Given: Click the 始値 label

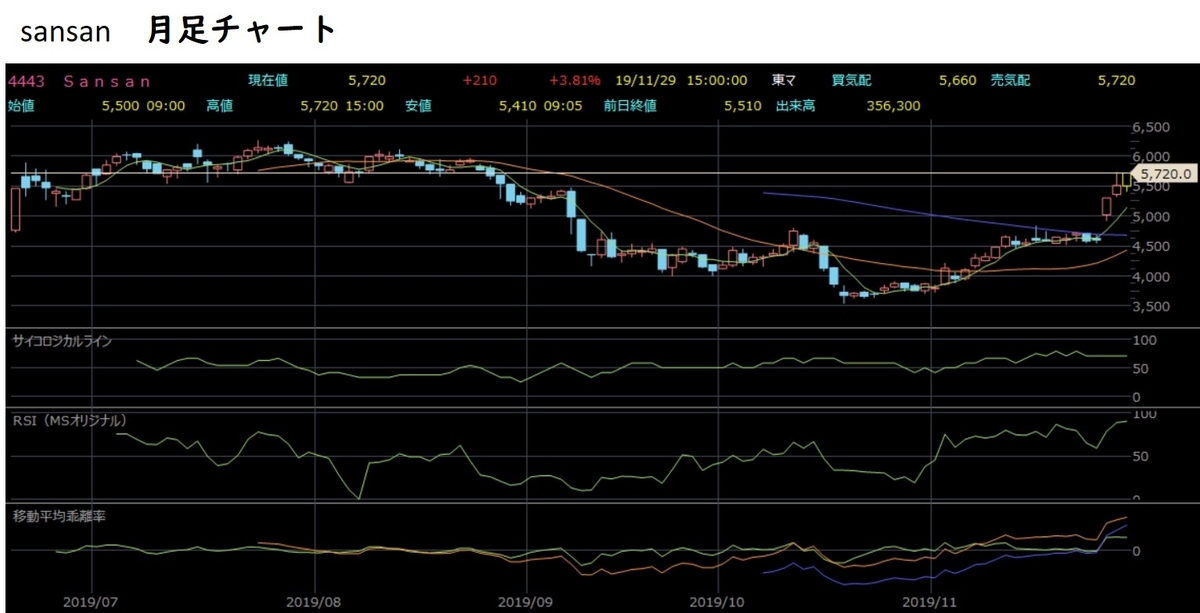Looking at the screenshot, I should pos(21,105).
